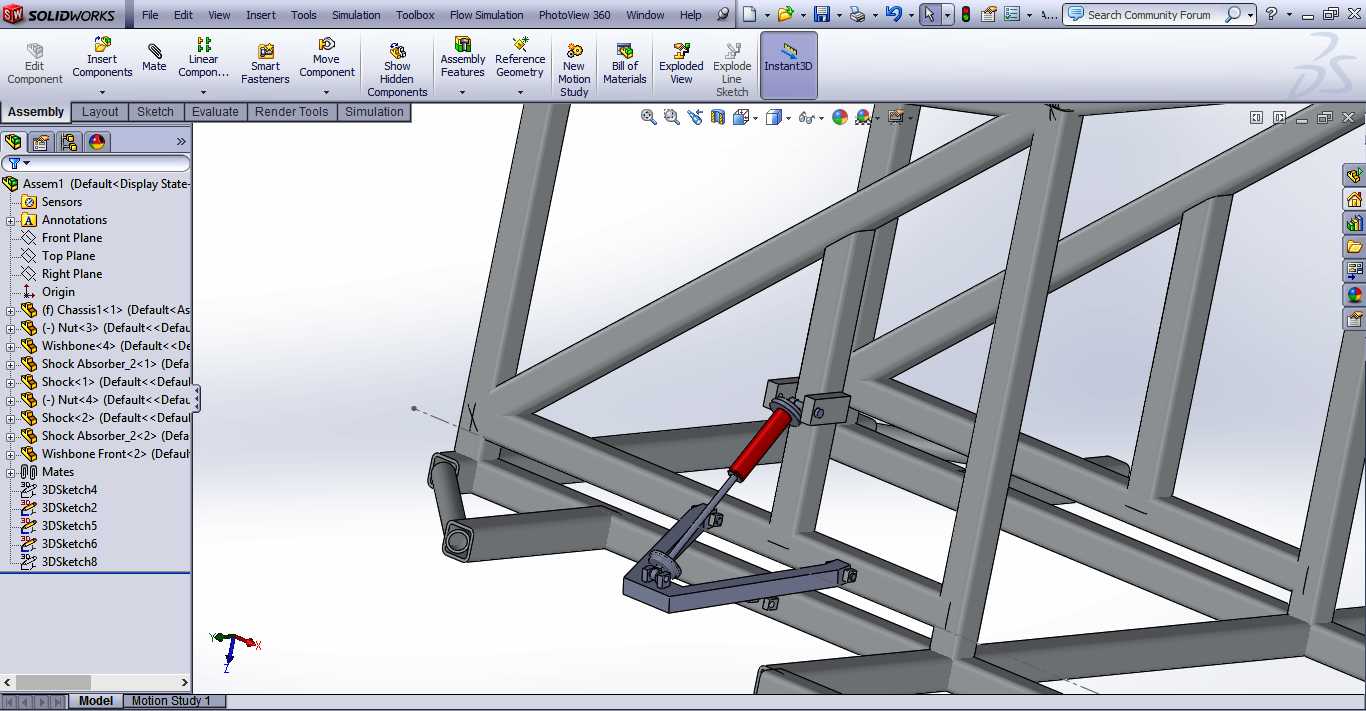Click the Rebuild traffic light icon
This screenshot has width=1366, height=711.
click(x=965, y=14)
